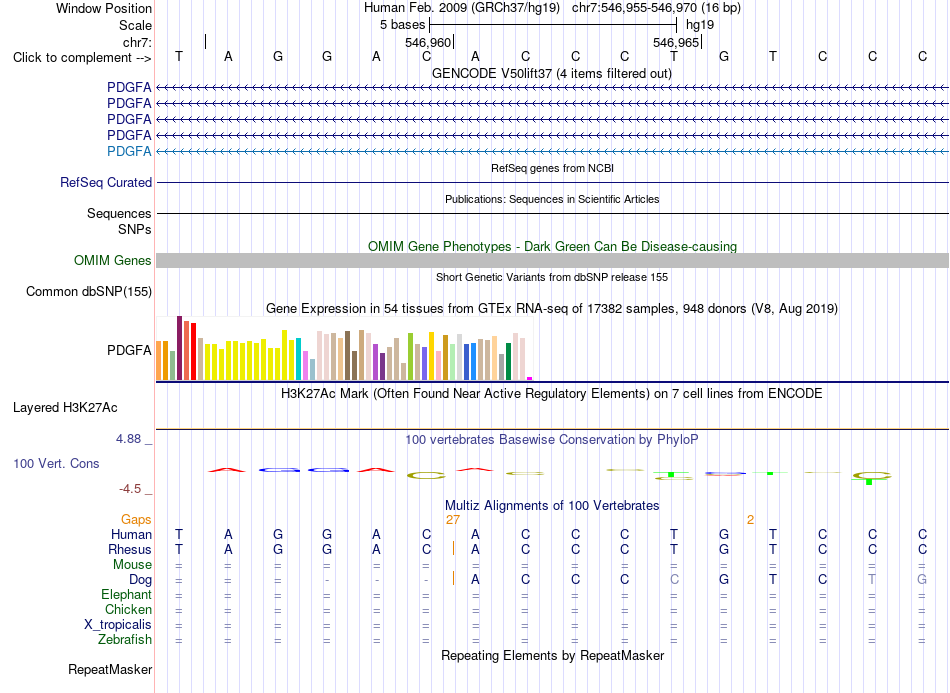Click the Scale track label
The width and height of the screenshot is (950, 693).
135,25
